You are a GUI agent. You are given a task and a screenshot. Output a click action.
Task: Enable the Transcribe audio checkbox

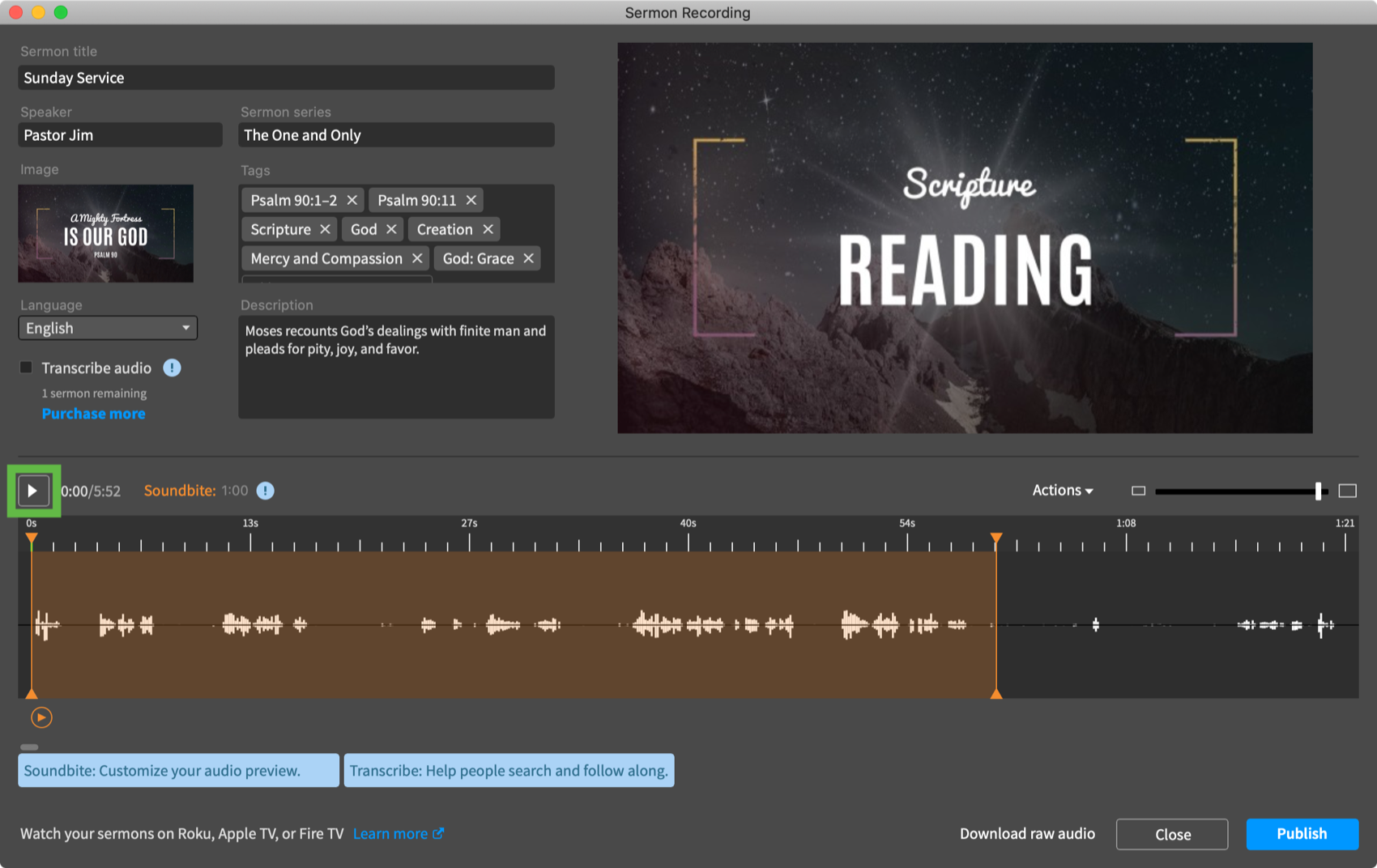point(27,368)
